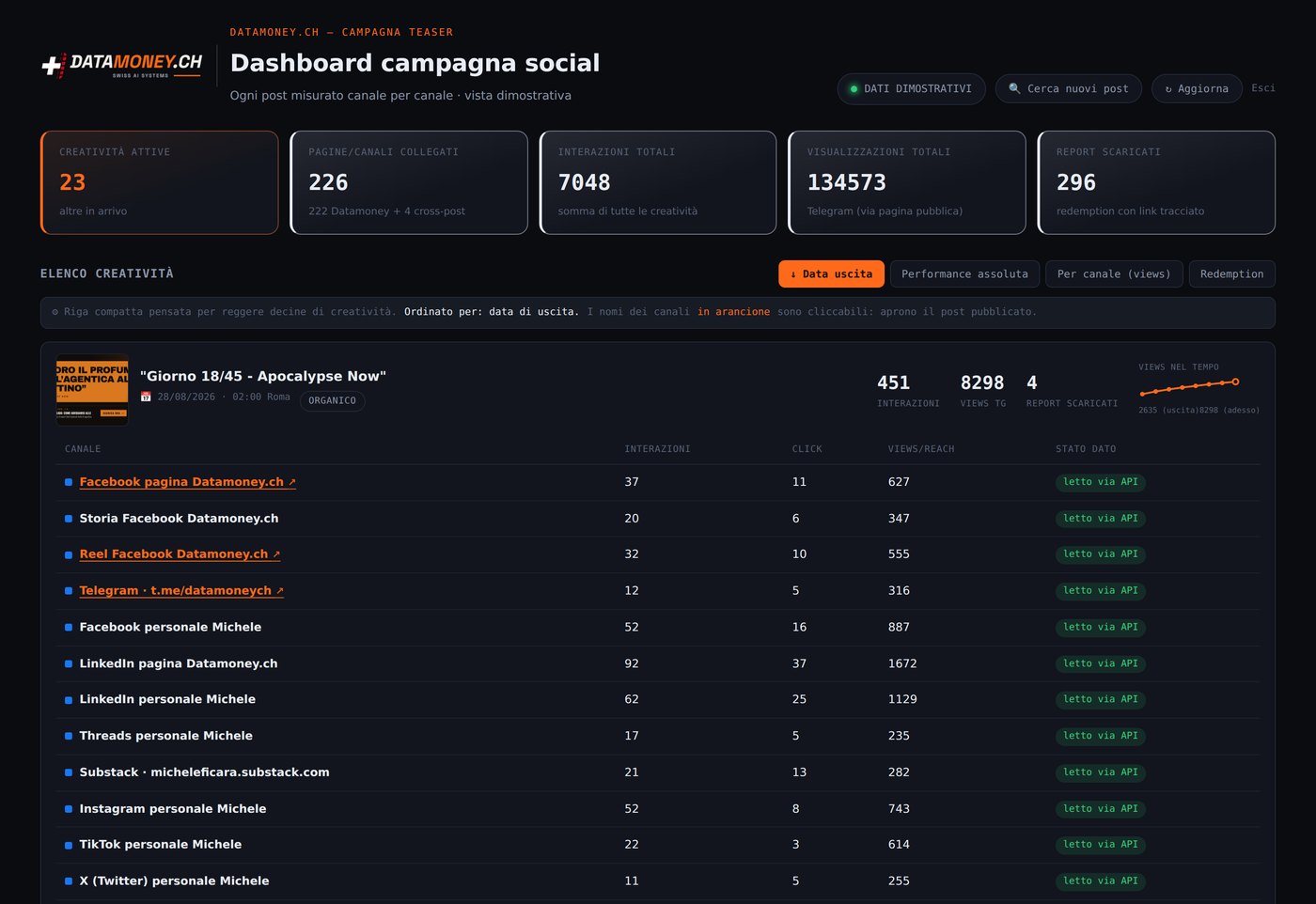The width and height of the screenshot is (1316, 904).
Task: Click the letto via API badge for LinkedIn pagina
Action: (x=1101, y=664)
